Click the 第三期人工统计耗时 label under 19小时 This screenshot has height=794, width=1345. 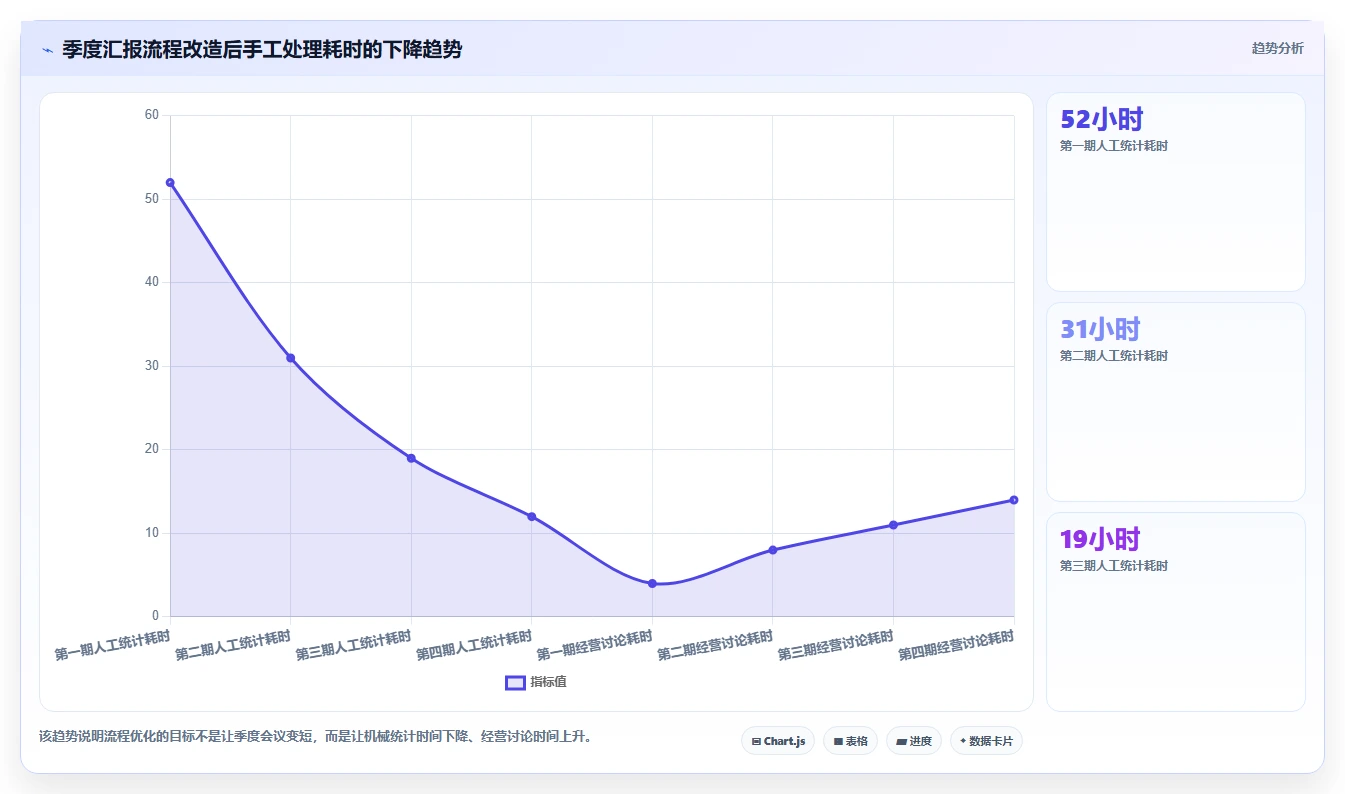pyautogui.click(x=1114, y=566)
